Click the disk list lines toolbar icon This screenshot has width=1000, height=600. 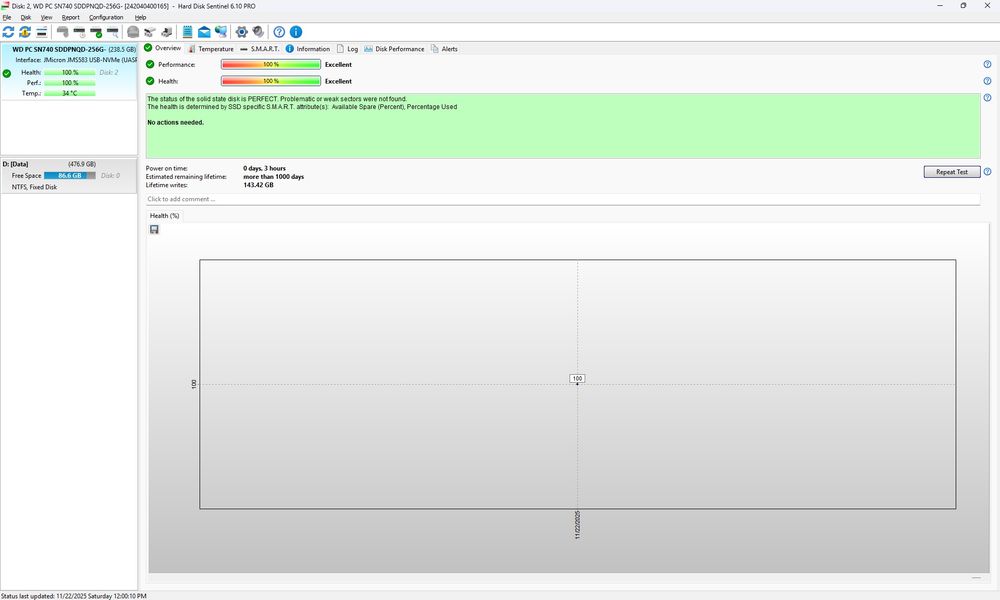tap(41, 32)
